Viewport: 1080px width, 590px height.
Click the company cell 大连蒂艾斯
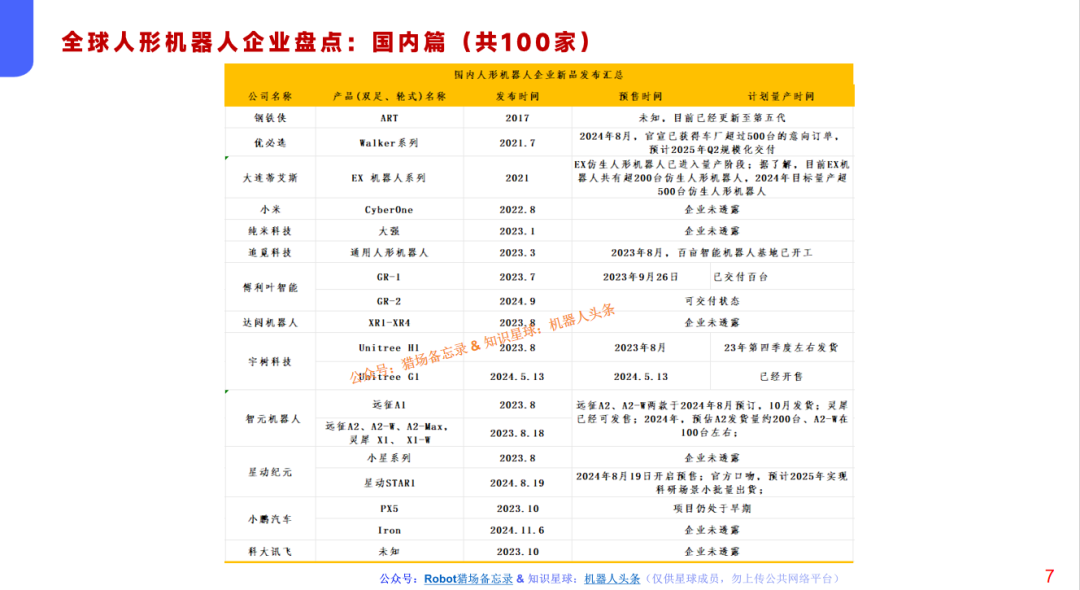pyautogui.click(x=270, y=178)
